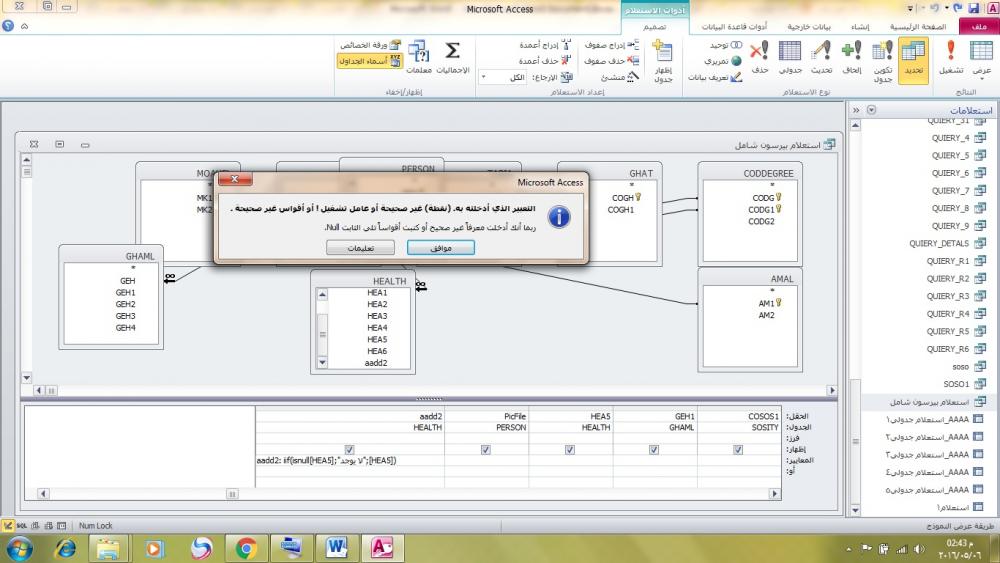
Task: Switch to Design (تصميم) tab
Action: (x=654, y=27)
